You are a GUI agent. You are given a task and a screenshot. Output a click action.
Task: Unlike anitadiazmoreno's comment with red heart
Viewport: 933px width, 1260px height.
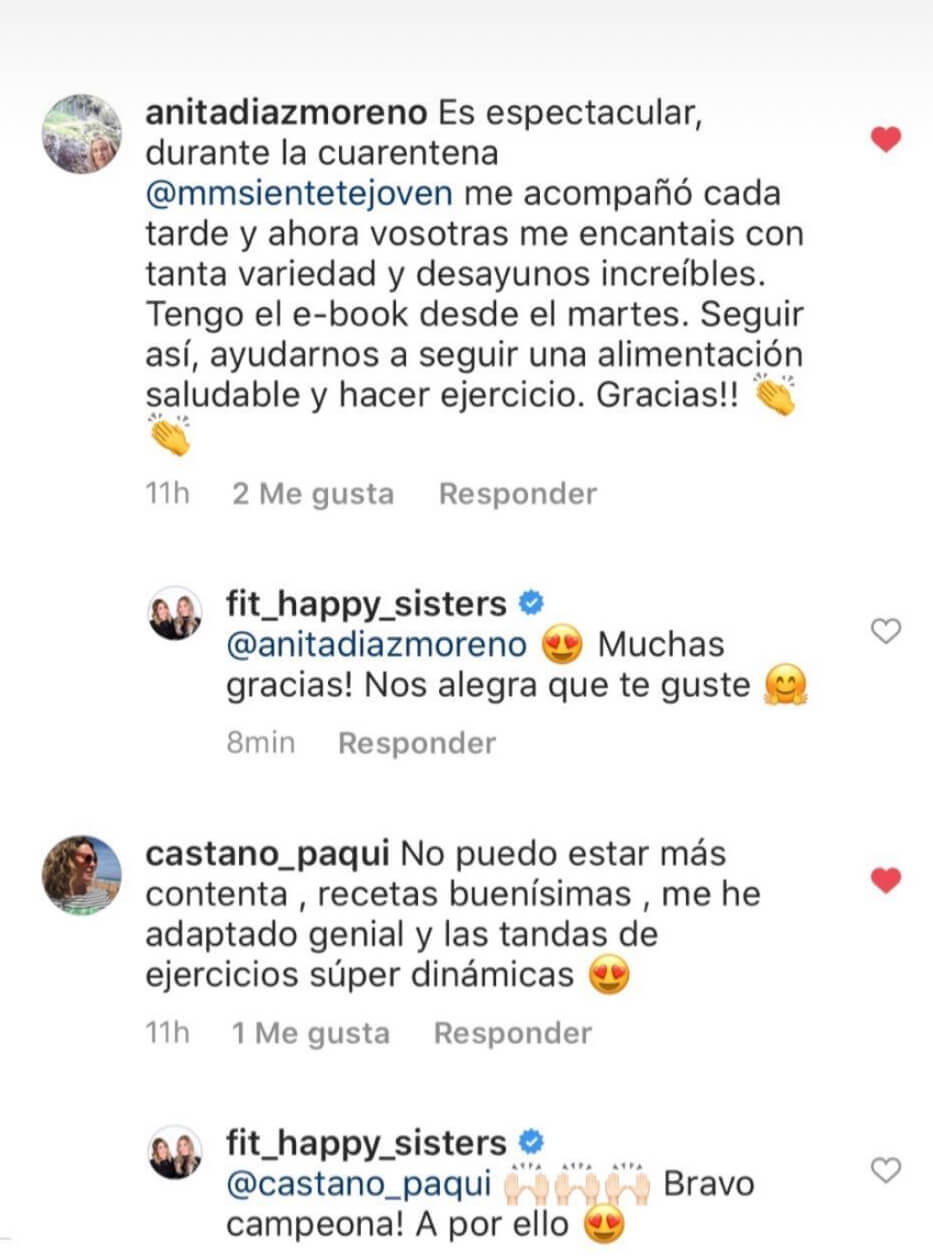click(x=886, y=139)
